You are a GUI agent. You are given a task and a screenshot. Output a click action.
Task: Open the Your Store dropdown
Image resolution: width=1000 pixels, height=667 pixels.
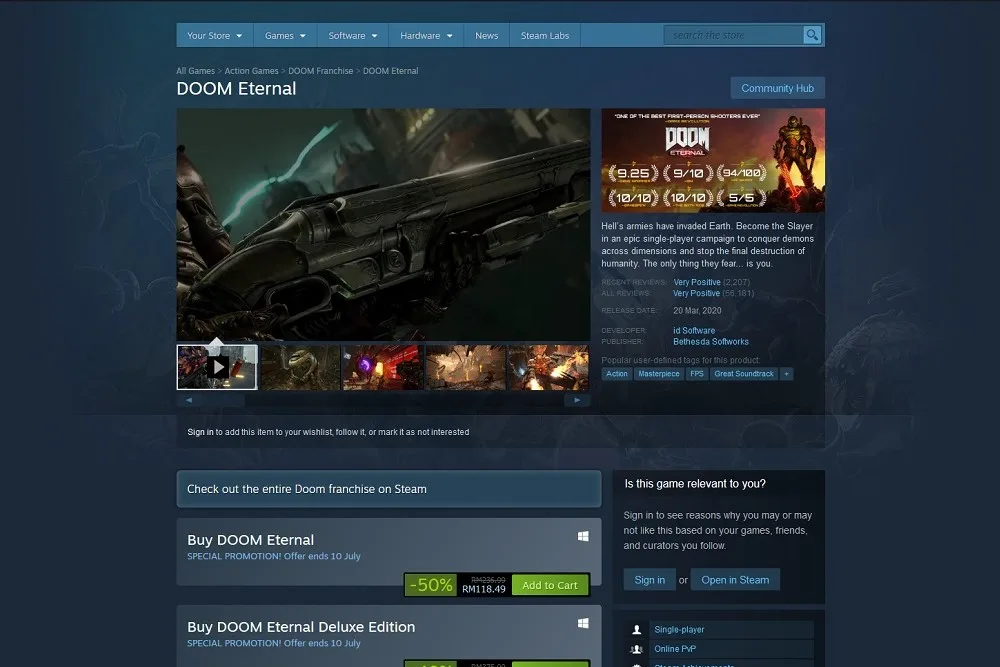[214, 36]
